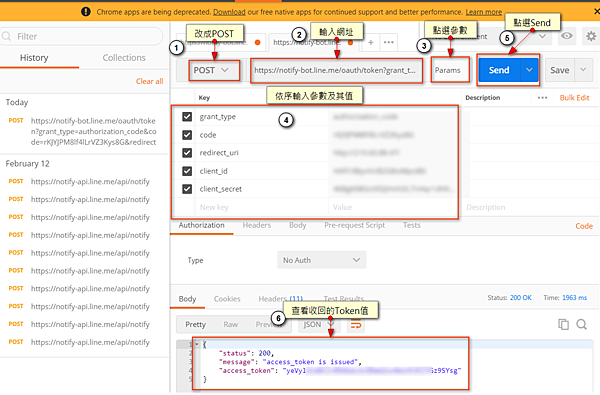This screenshot has width=600, height=395.
Task: Select the Raw view button
Action: click(x=231, y=325)
